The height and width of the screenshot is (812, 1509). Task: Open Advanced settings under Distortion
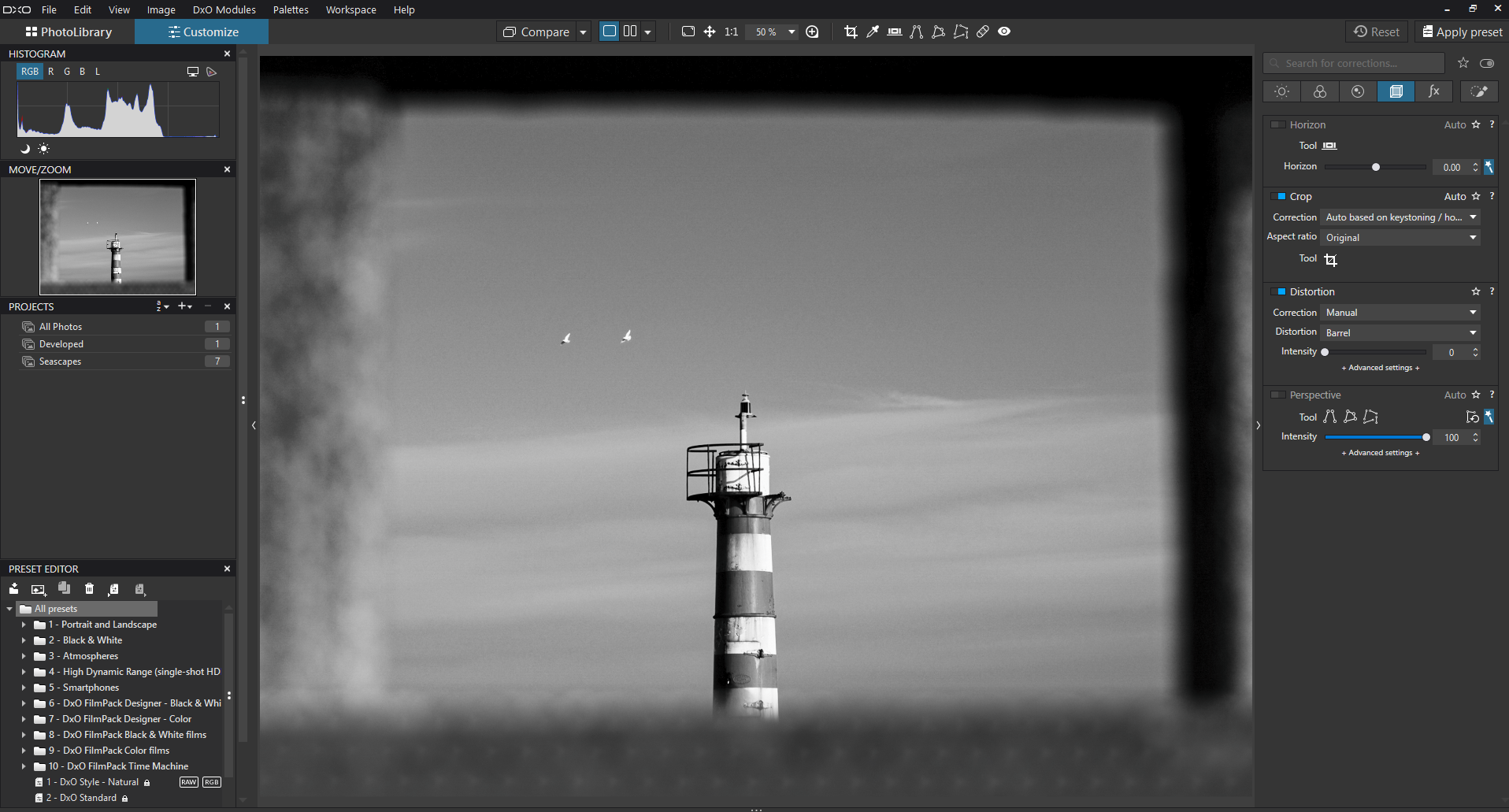click(1379, 367)
